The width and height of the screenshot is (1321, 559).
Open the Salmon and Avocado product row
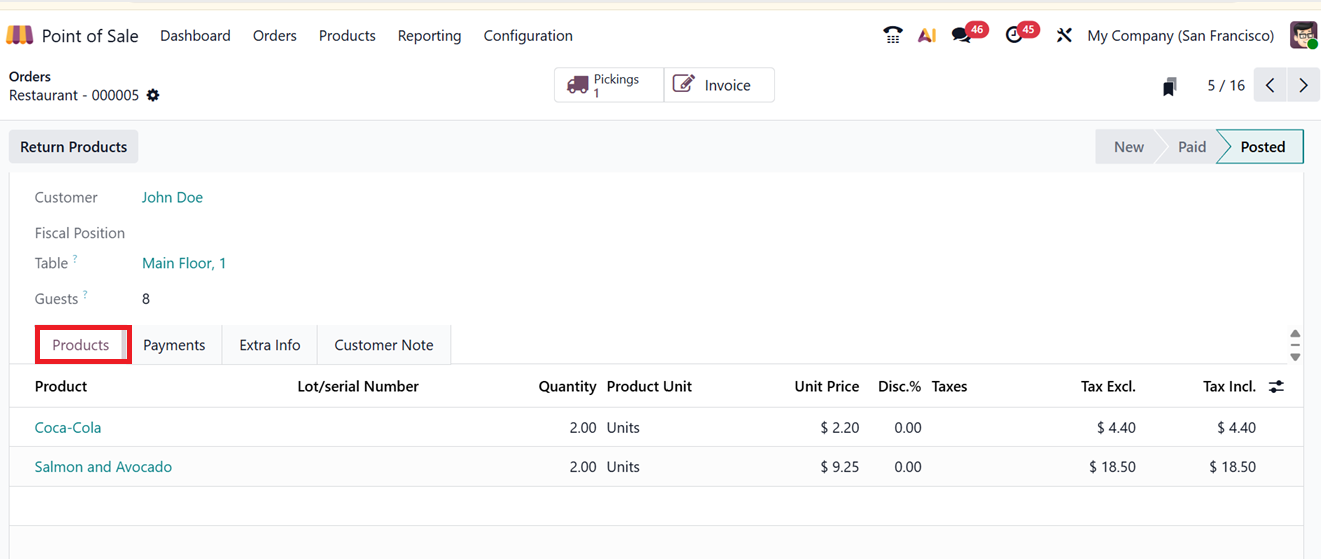tap(103, 467)
